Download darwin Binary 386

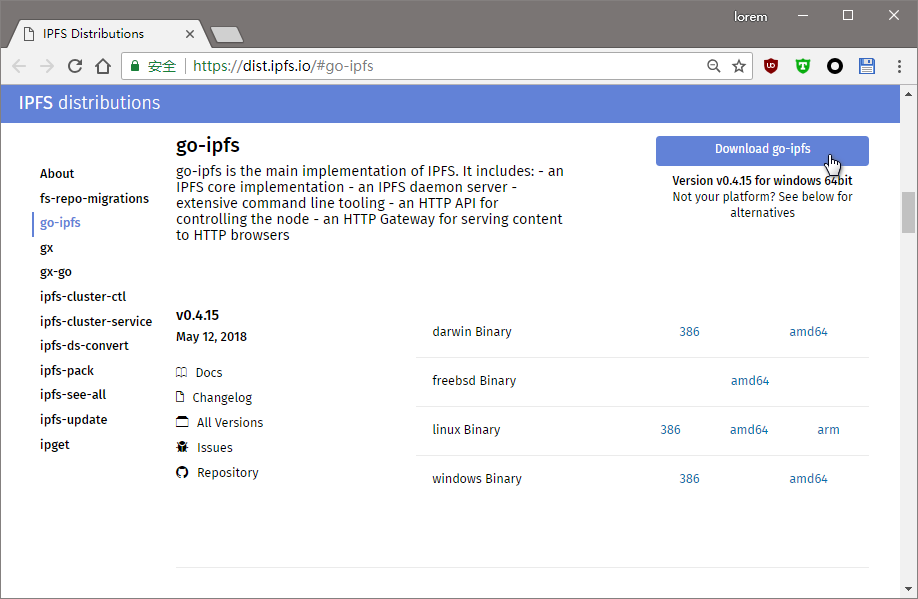pos(689,331)
